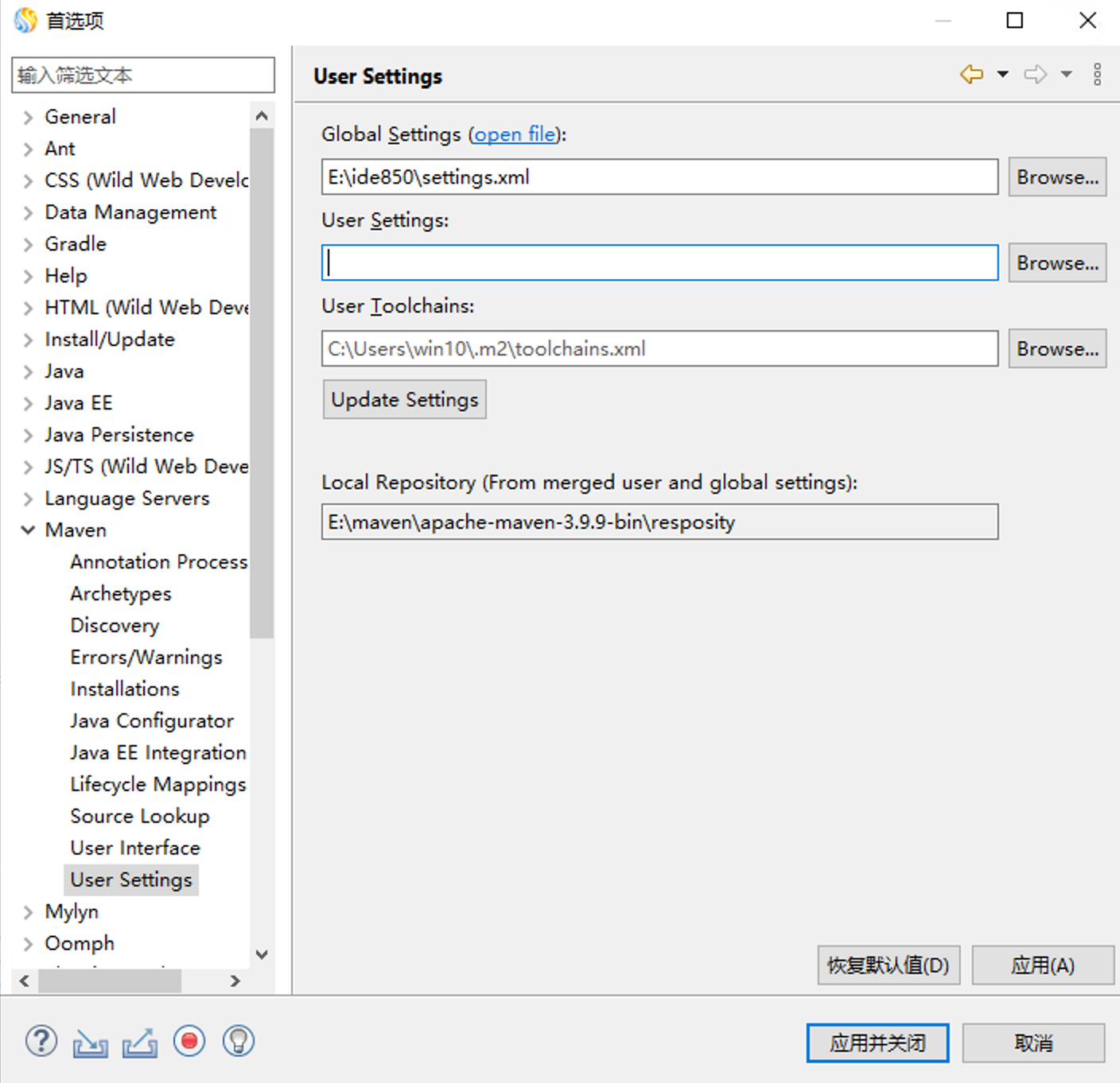Viewport: 1120px width, 1083px height.
Task: Expand the General tree node
Action: 28,118
